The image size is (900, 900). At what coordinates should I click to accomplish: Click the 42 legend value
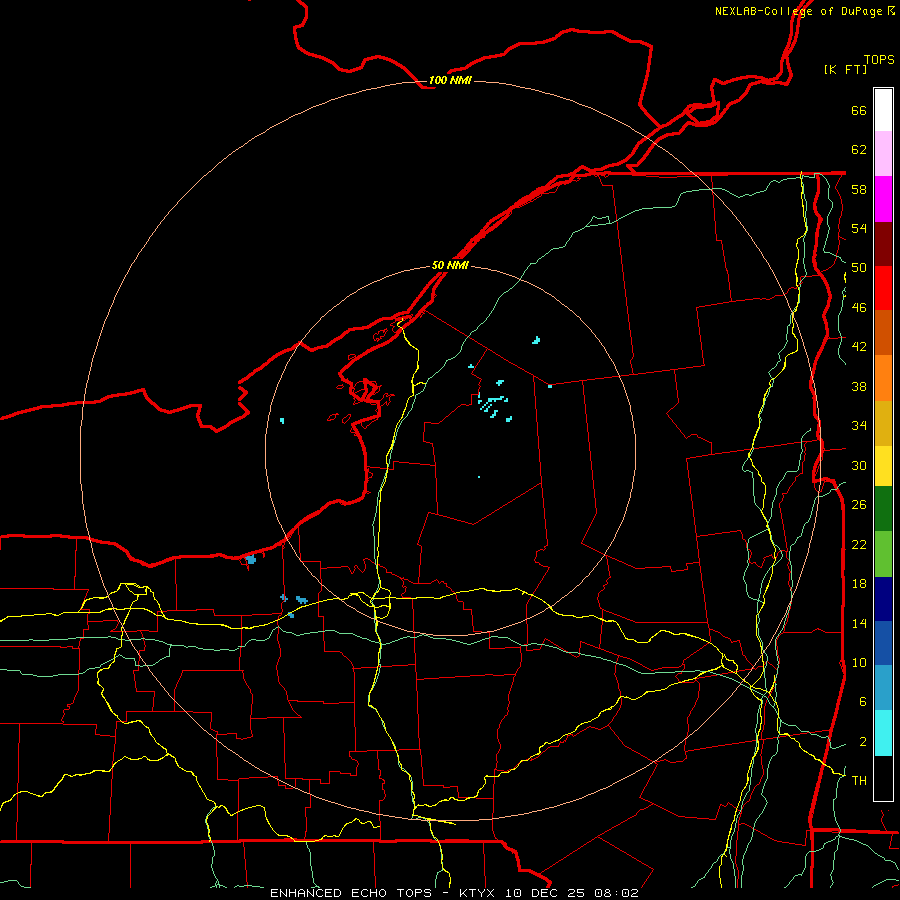point(859,347)
